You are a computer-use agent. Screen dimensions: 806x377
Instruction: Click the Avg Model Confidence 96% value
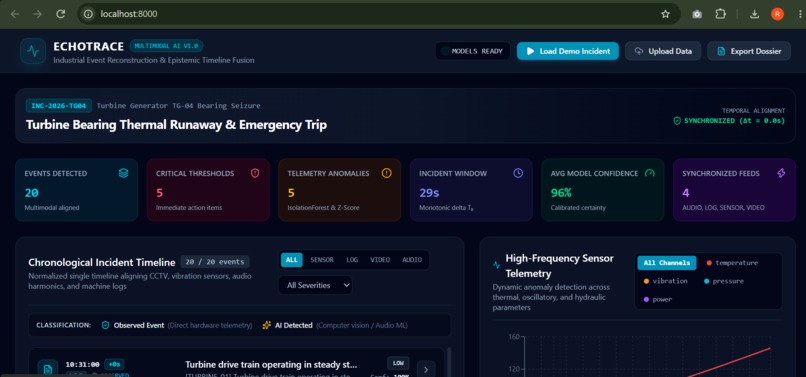pyautogui.click(x=561, y=193)
